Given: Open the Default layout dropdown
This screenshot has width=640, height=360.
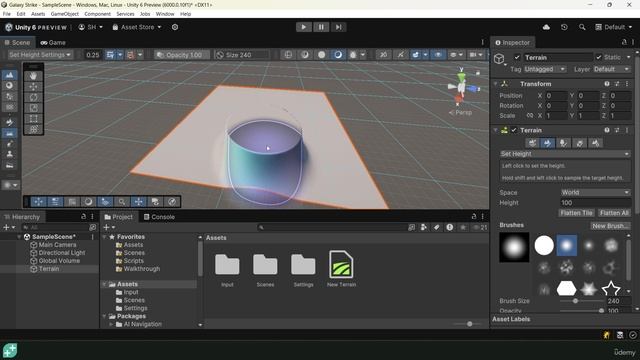Looking at the screenshot, I should [613, 27].
